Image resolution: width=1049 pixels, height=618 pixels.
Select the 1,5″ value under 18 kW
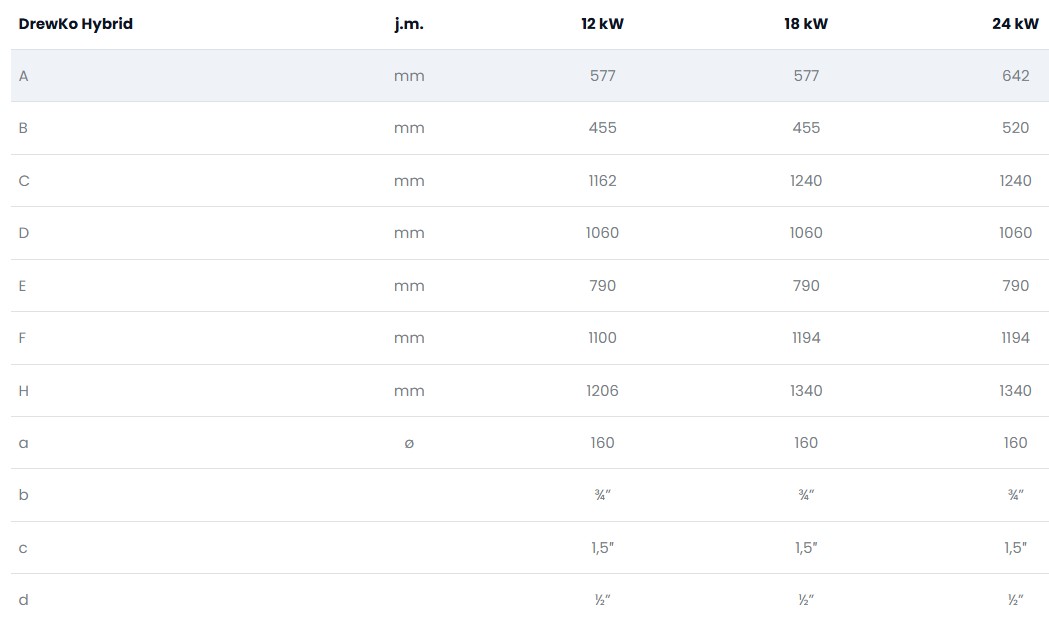pos(805,548)
